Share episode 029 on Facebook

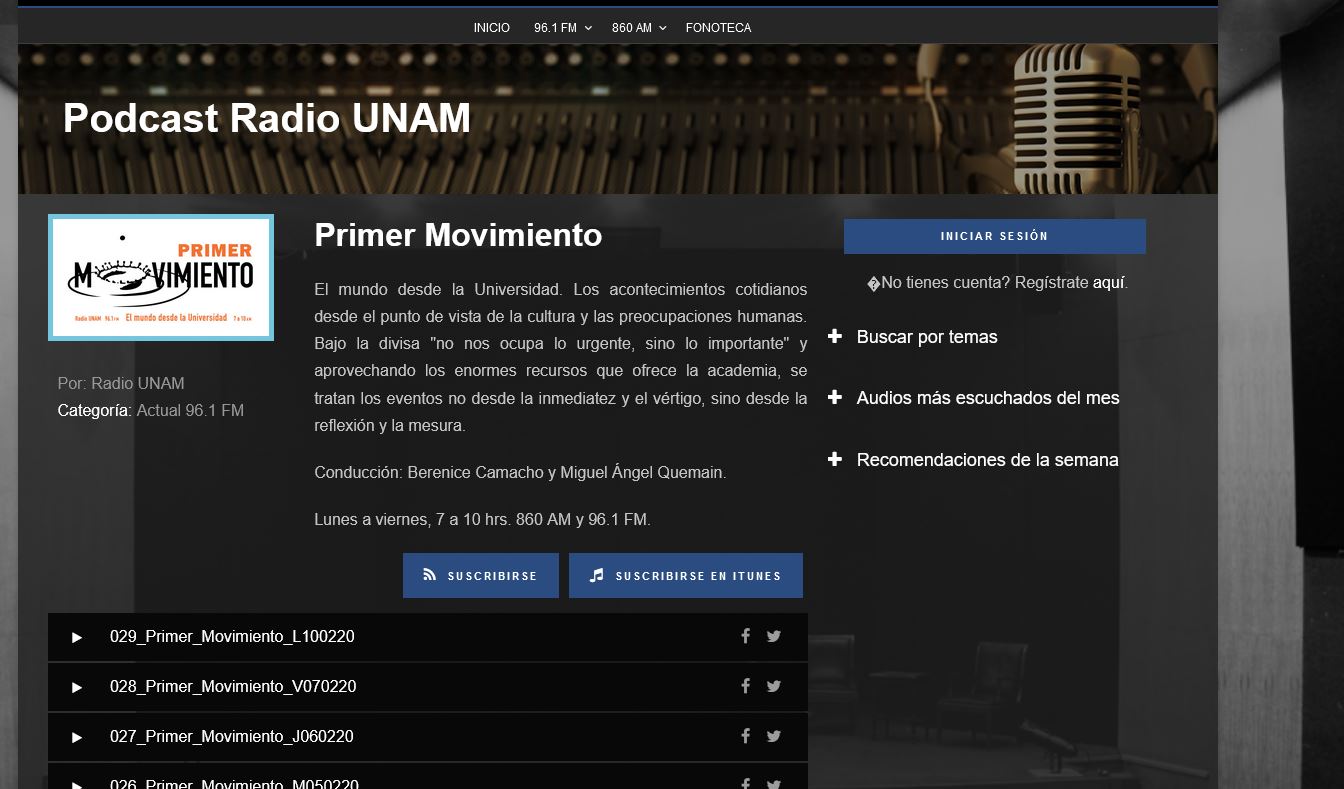[x=745, y=636]
